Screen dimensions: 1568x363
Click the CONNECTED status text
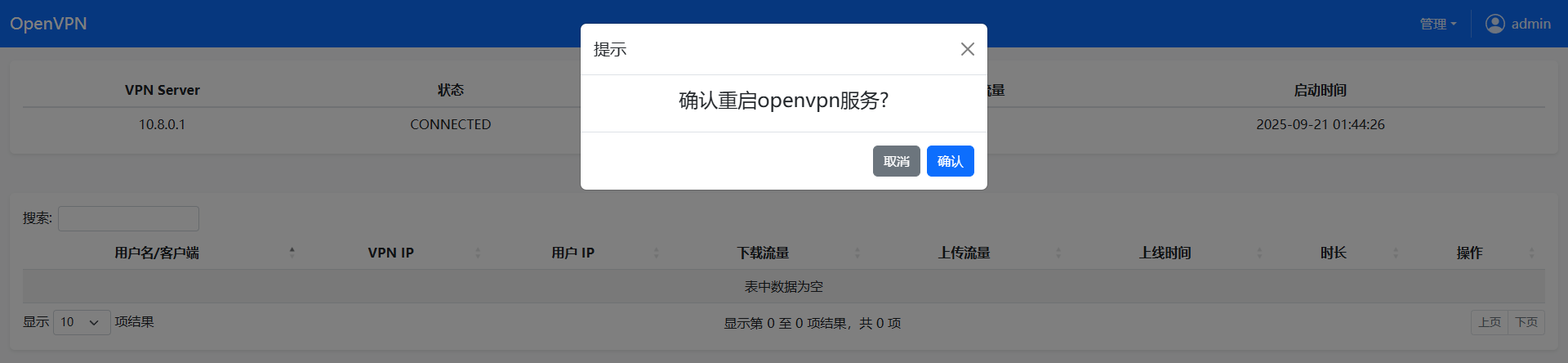(x=450, y=124)
